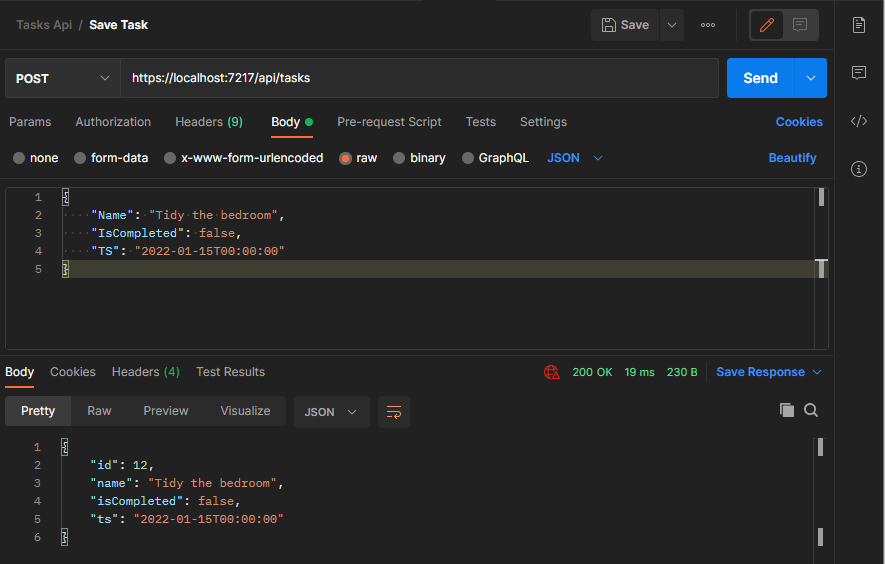Open the response Cookies tab
Screen dimensions: 885x564
click(x=73, y=372)
